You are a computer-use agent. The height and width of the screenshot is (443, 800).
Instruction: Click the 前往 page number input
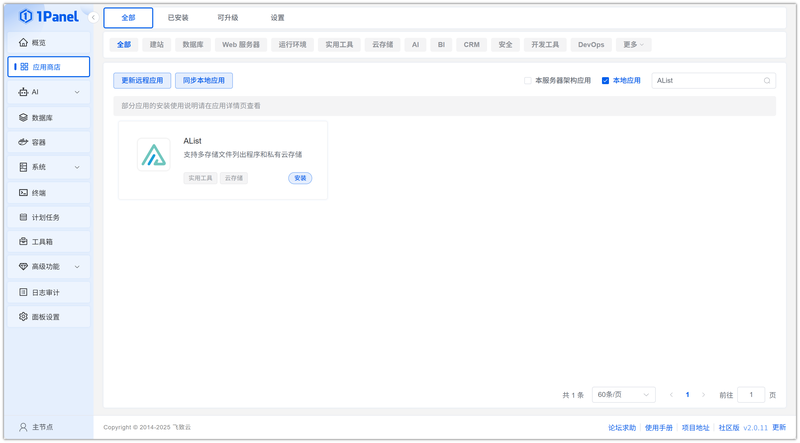tap(751, 395)
